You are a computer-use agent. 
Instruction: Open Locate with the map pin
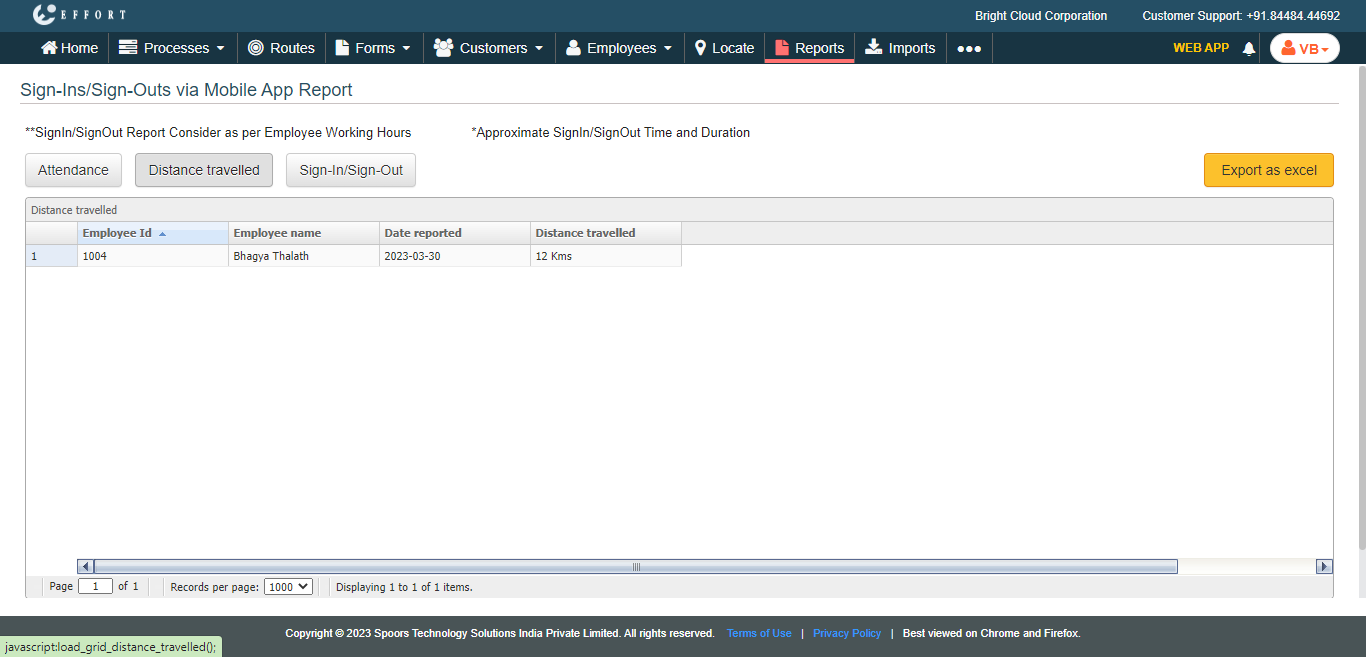pyautogui.click(x=724, y=48)
